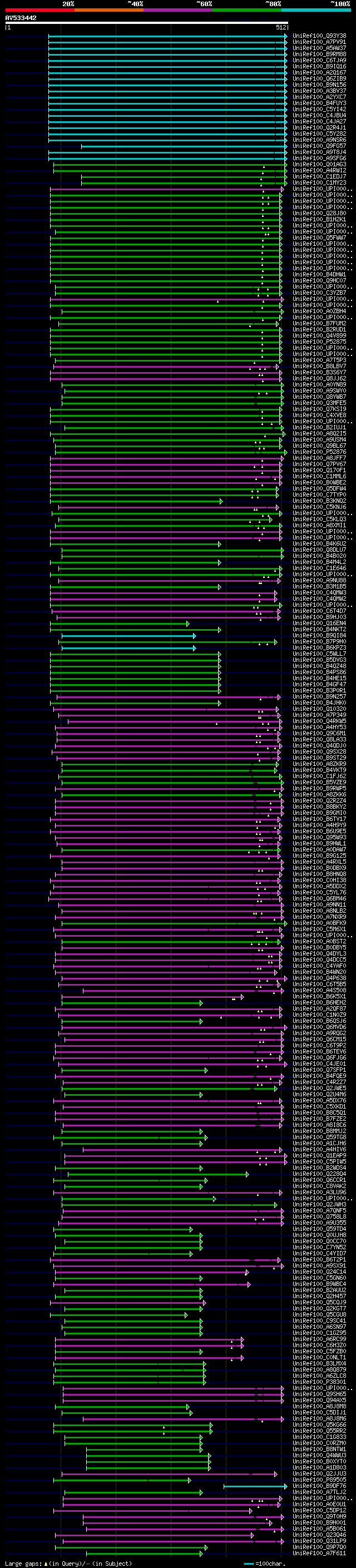
Task: Select hit UniRef100_Q7PV67
Action: pyautogui.click(x=319, y=464)
